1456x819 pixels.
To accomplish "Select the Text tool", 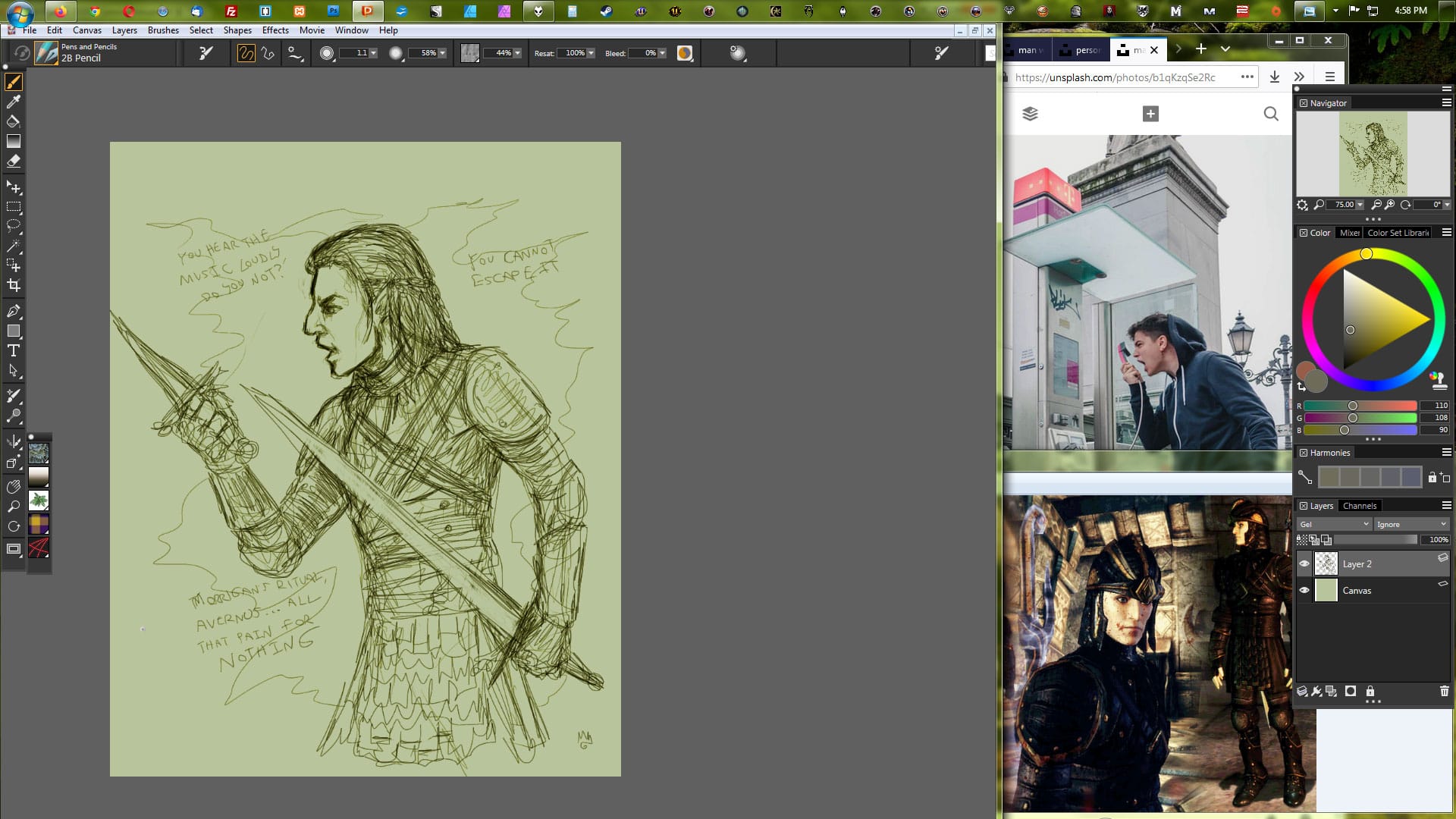I will click(14, 350).
